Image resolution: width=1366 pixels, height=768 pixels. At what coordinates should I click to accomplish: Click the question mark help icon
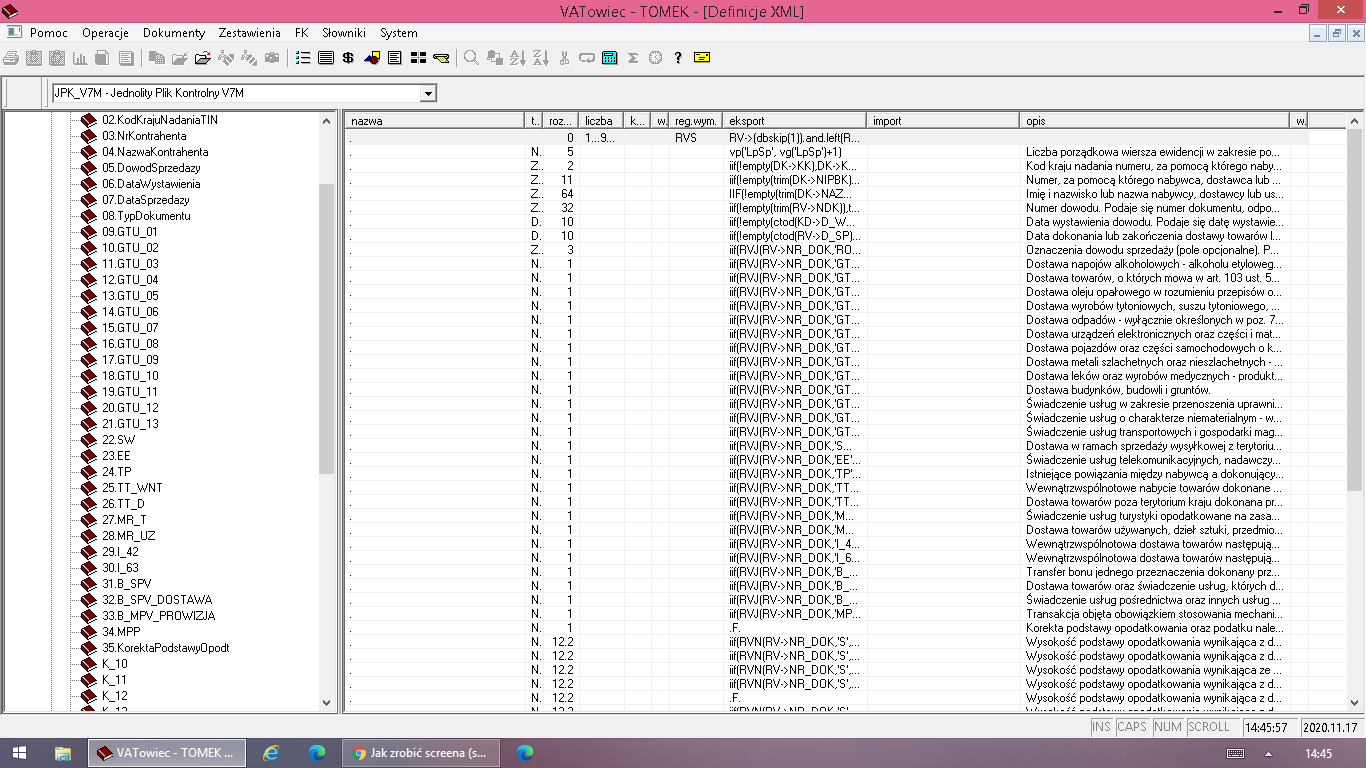[678, 58]
